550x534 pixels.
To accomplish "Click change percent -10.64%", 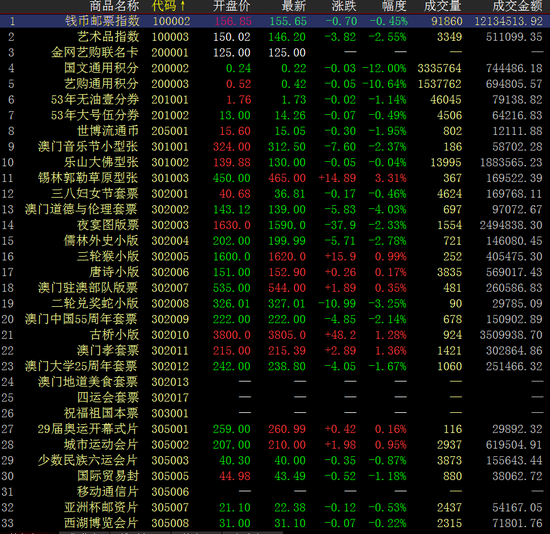I will [384, 84].
